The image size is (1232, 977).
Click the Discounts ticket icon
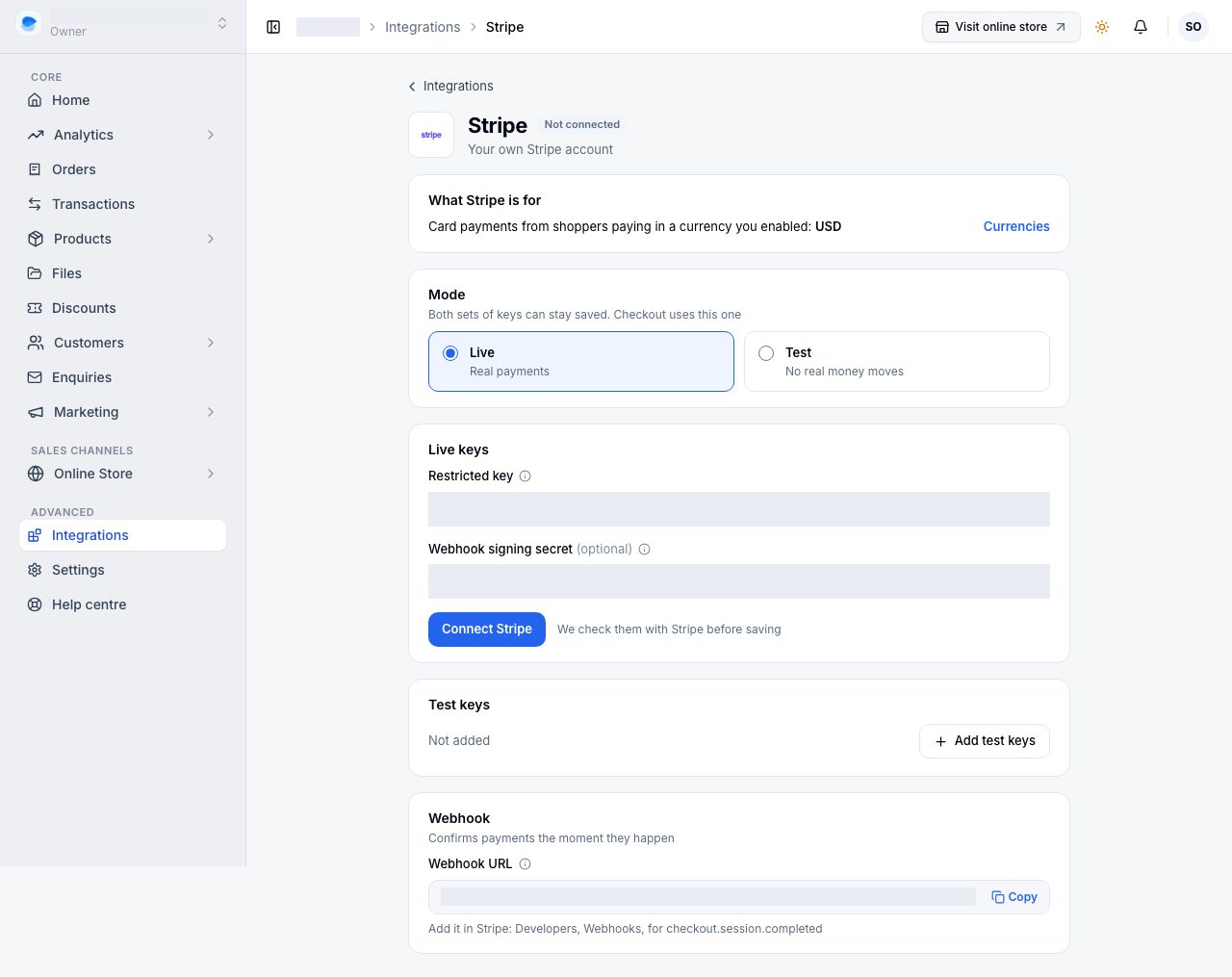click(x=35, y=308)
